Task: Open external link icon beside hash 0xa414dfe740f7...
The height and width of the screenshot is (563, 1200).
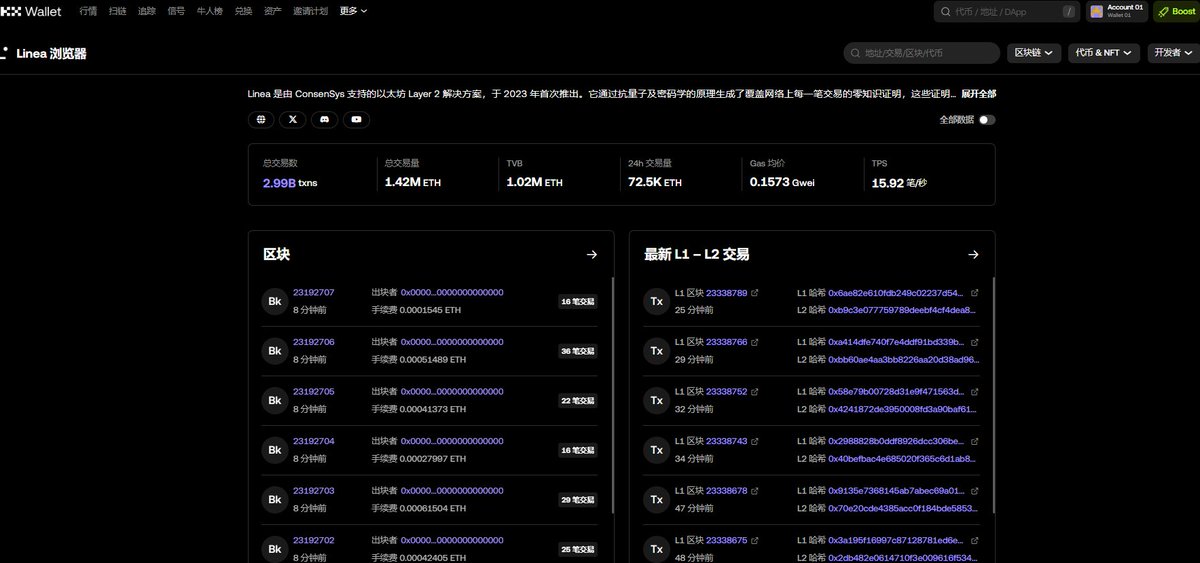Action: [x=975, y=342]
